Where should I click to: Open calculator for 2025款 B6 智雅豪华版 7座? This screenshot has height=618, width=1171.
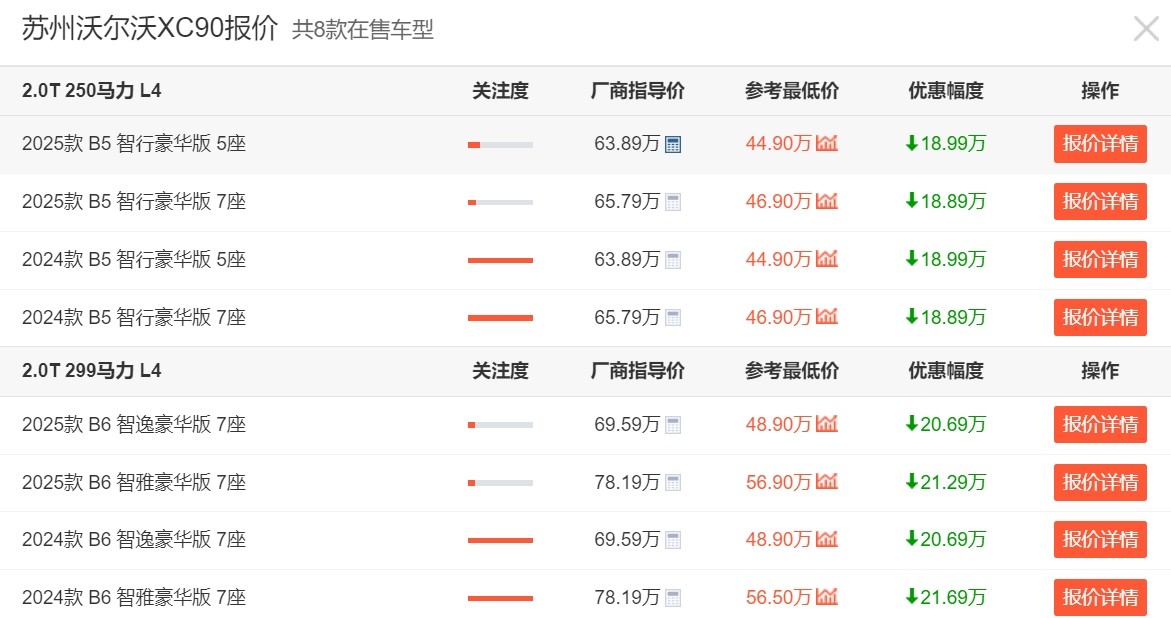coord(673,483)
